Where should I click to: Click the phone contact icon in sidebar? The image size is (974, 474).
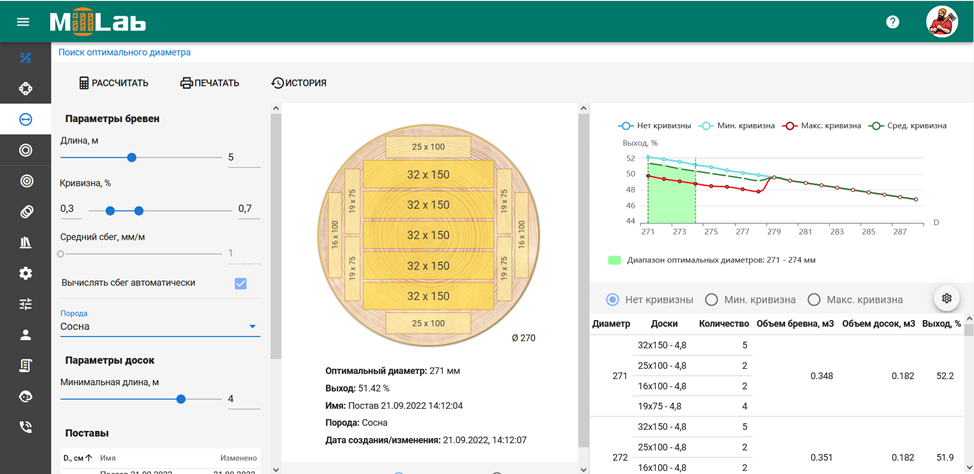tap(25, 427)
